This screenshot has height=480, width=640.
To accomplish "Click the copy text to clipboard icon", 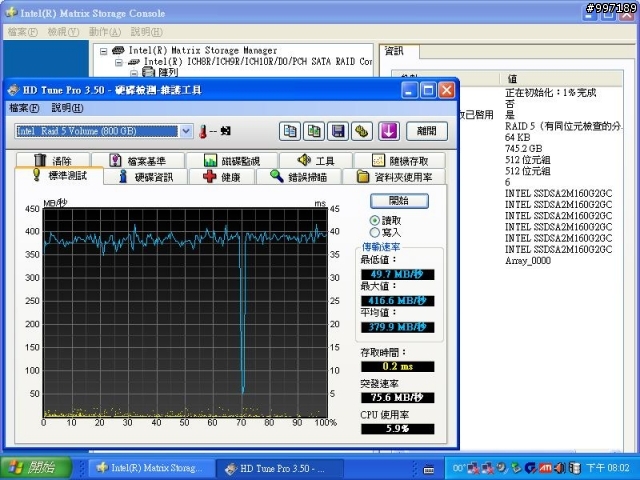I will point(290,131).
